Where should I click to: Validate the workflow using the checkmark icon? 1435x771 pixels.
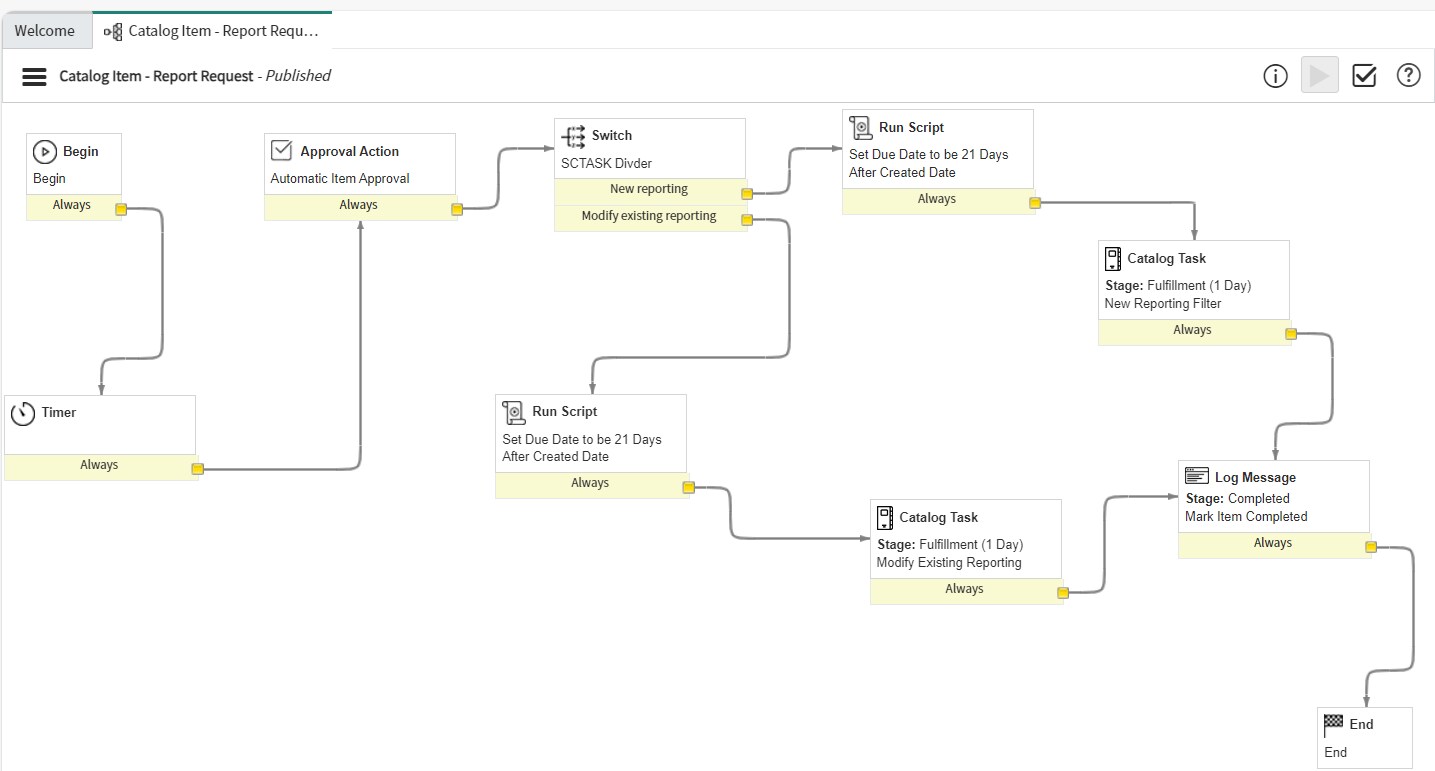click(1363, 74)
